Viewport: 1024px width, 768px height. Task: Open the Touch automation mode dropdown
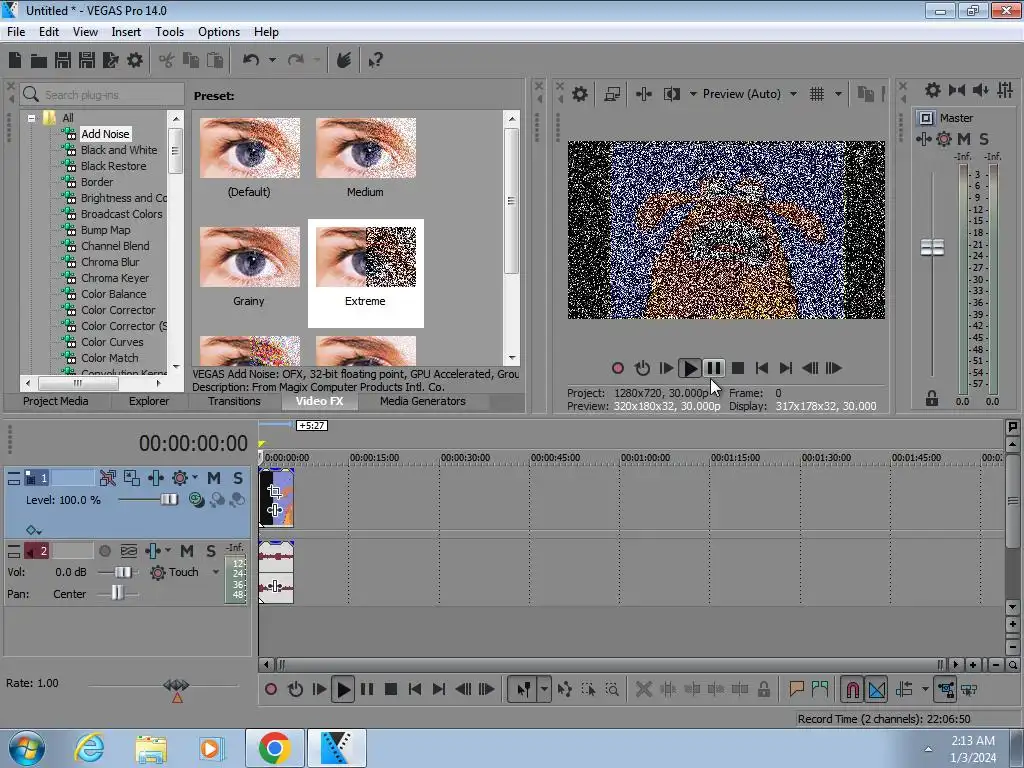[216, 572]
